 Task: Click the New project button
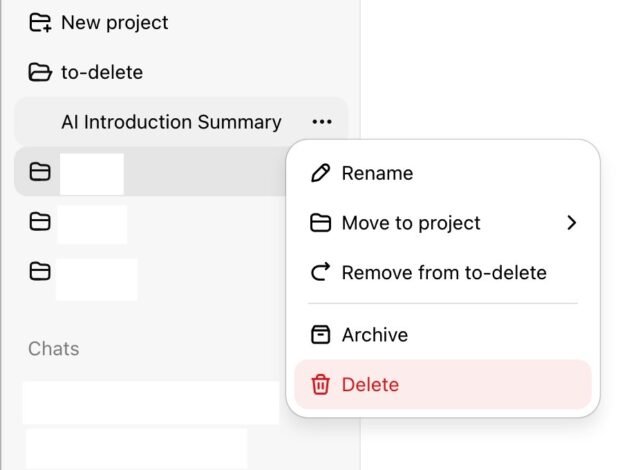click(x=98, y=22)
